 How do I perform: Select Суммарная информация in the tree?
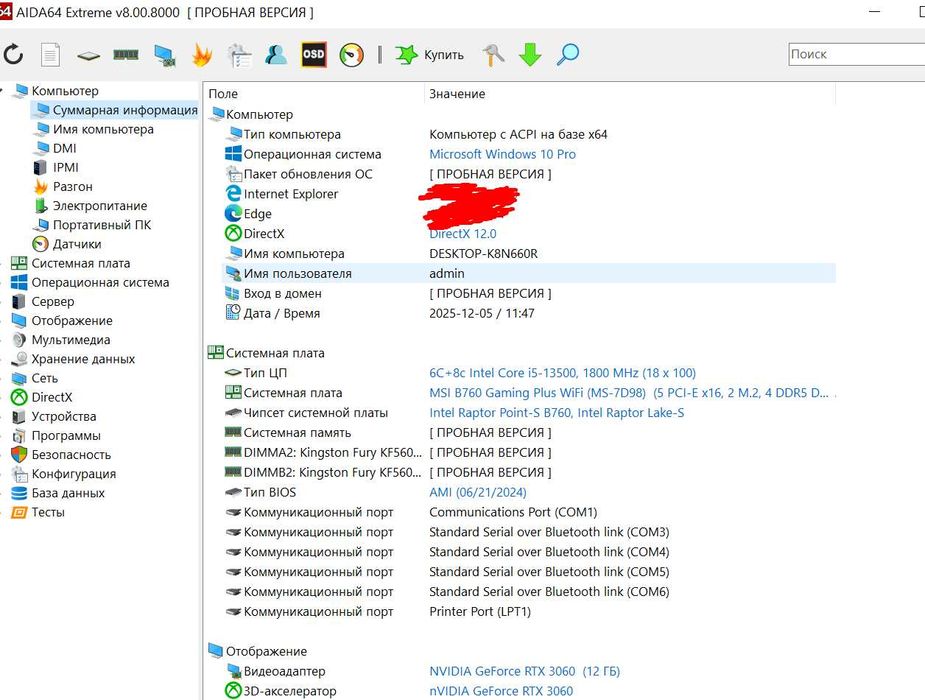tap(125, 110)
